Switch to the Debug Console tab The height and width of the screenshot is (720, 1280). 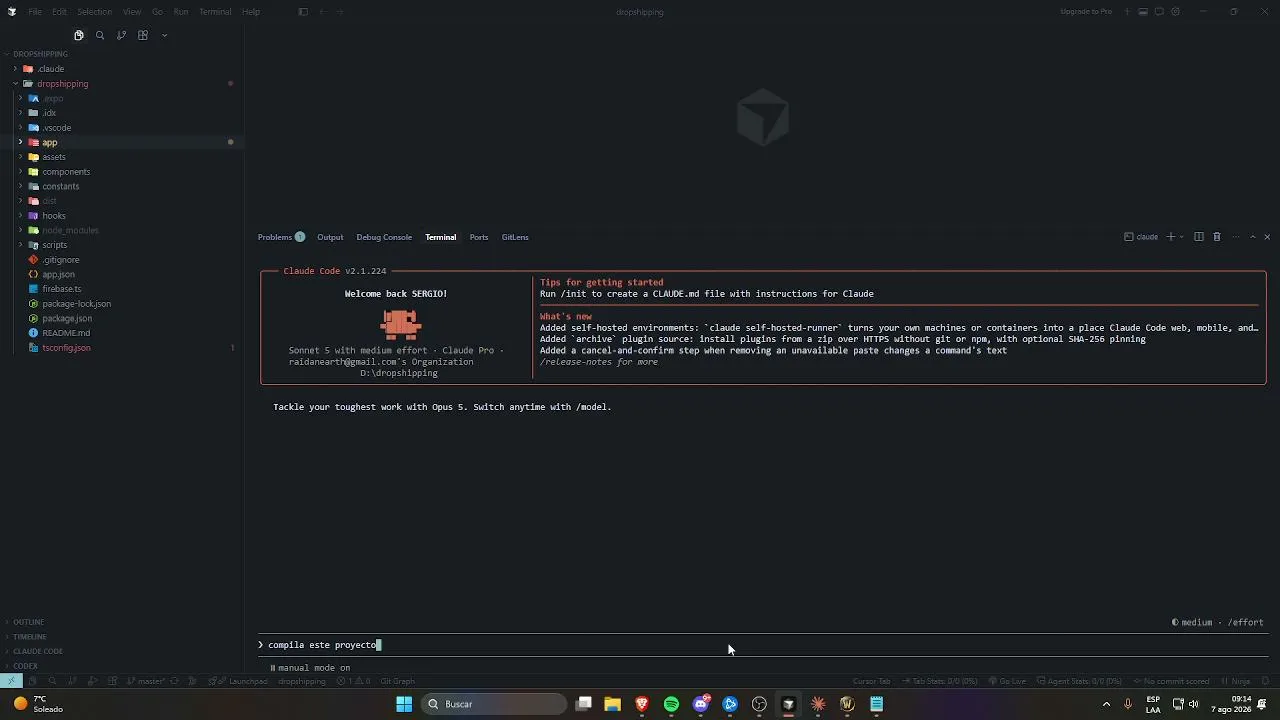384,237
